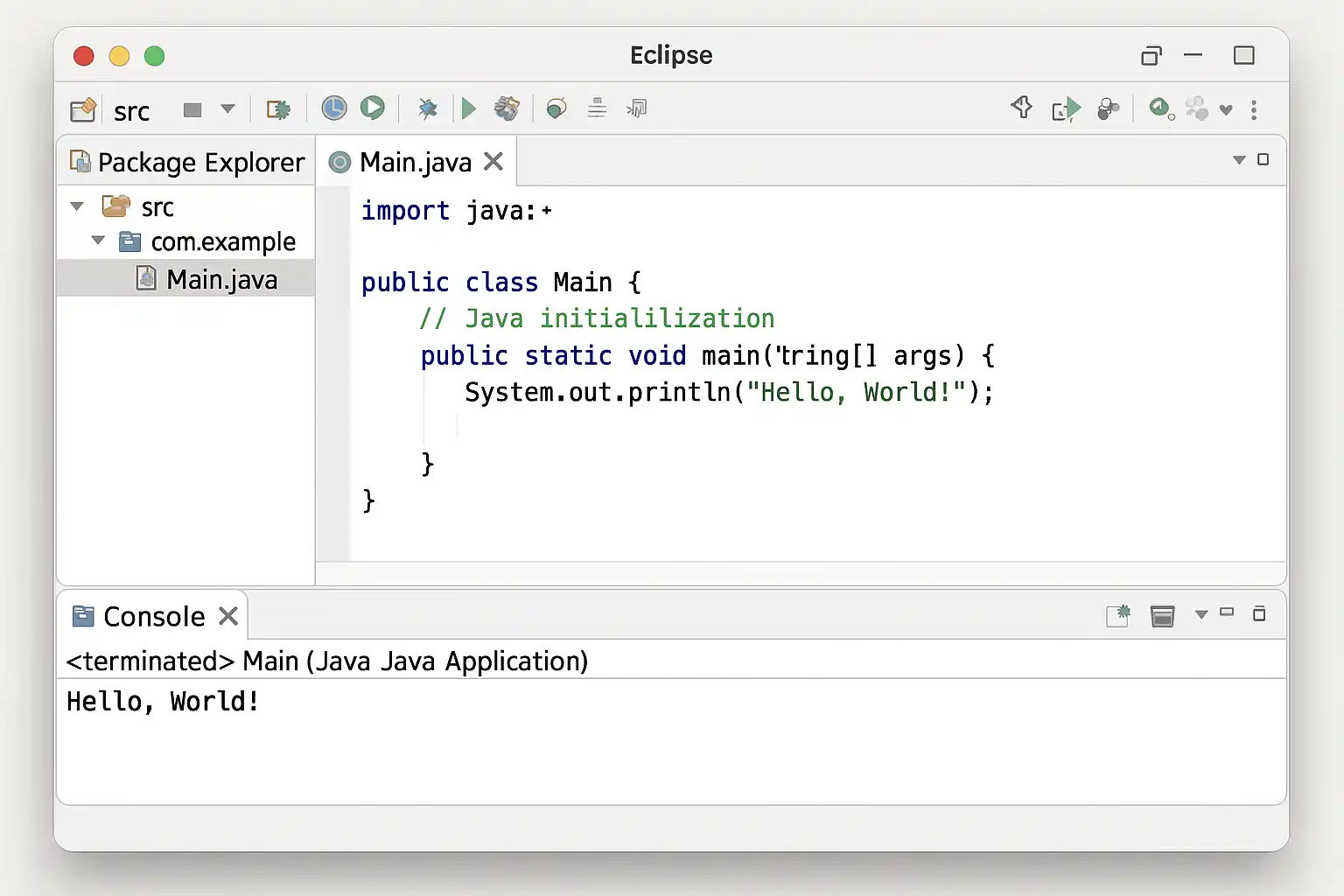Image resolution: width=1344 pixels, height=896 pixels.
Task: Click the blue debug bug icon
Action: click(428, 108)
